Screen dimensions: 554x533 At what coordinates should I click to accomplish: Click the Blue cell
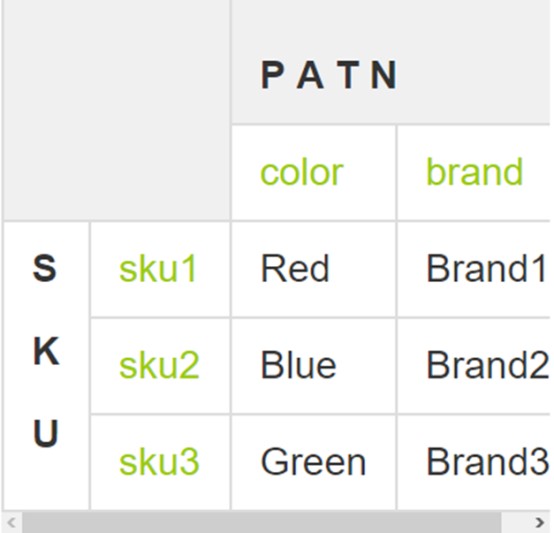pos(299,365)
